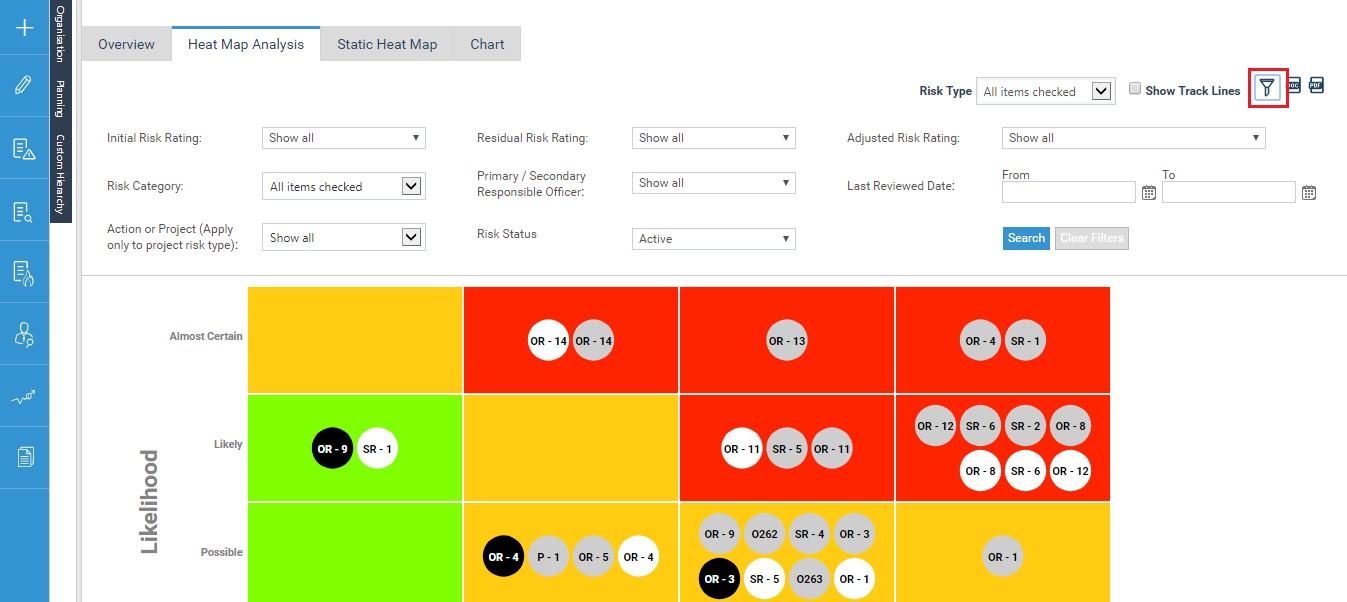Click the Clear Filters button
1347x602 pixels.
tap(1092, 238)
